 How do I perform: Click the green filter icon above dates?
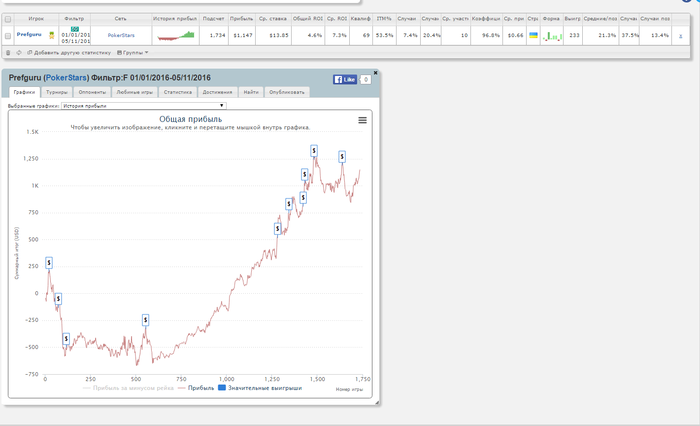(75, 29)
